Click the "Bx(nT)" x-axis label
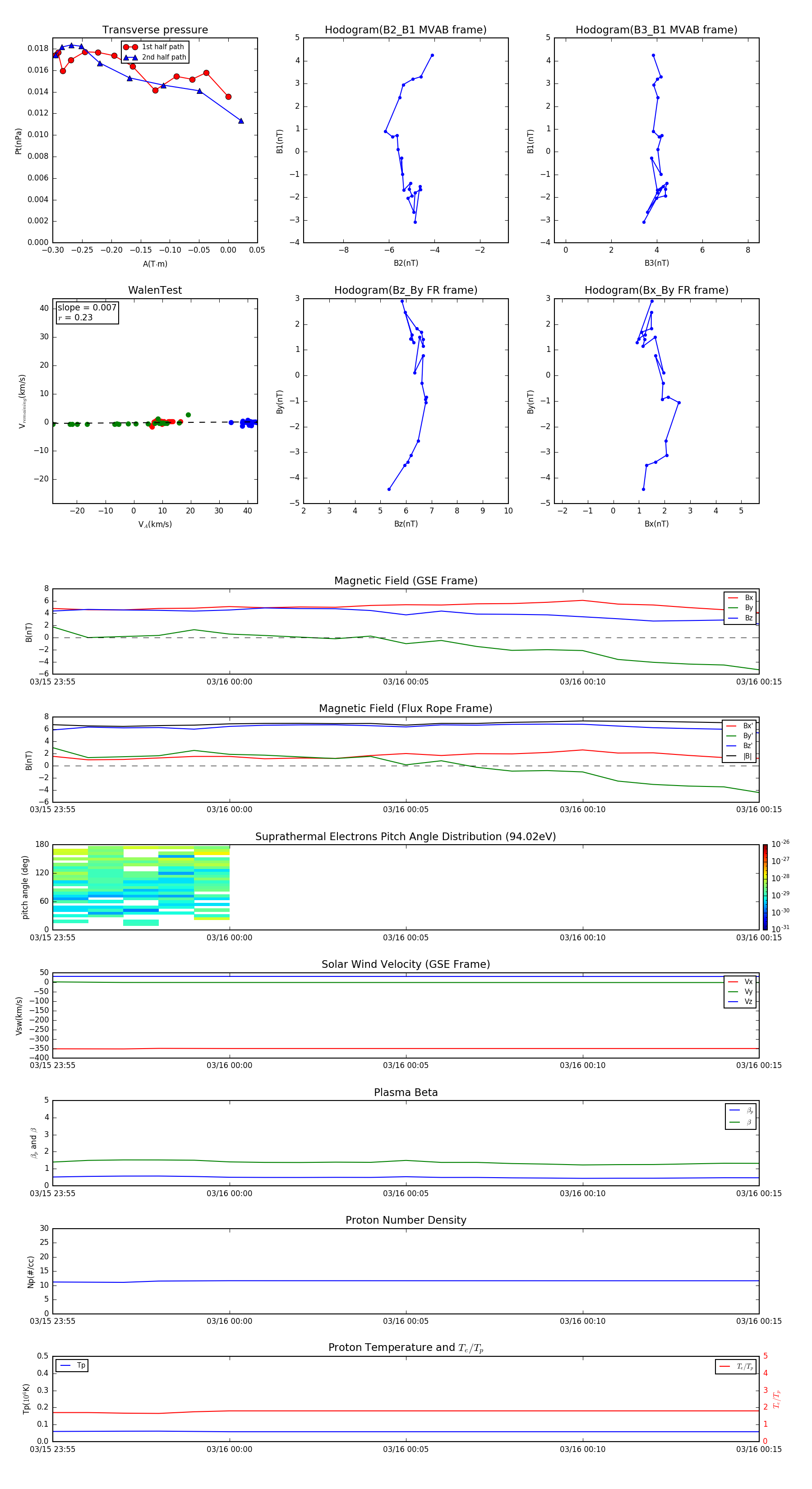 point(656,524)
